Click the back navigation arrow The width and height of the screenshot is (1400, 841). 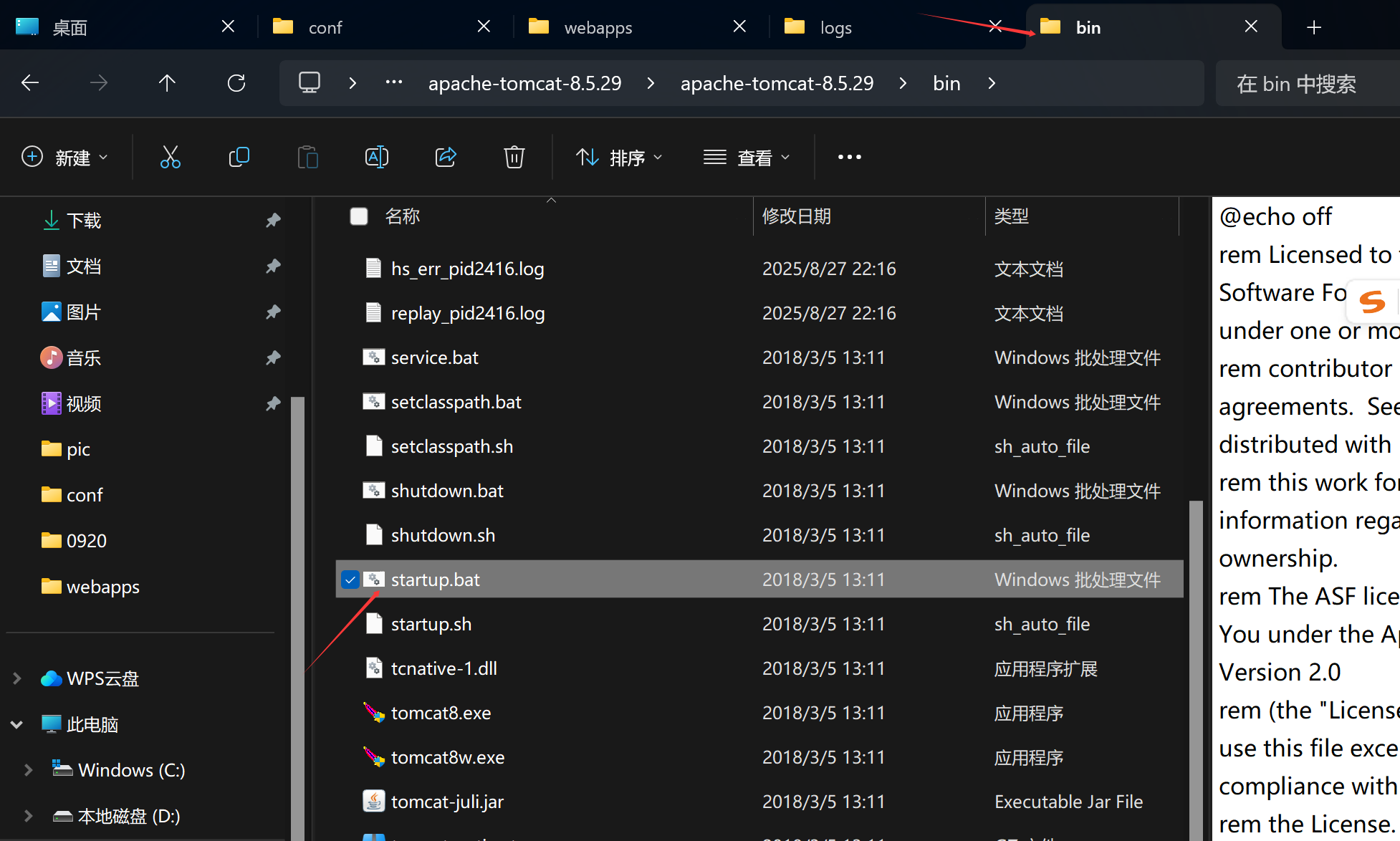[30, 83]
